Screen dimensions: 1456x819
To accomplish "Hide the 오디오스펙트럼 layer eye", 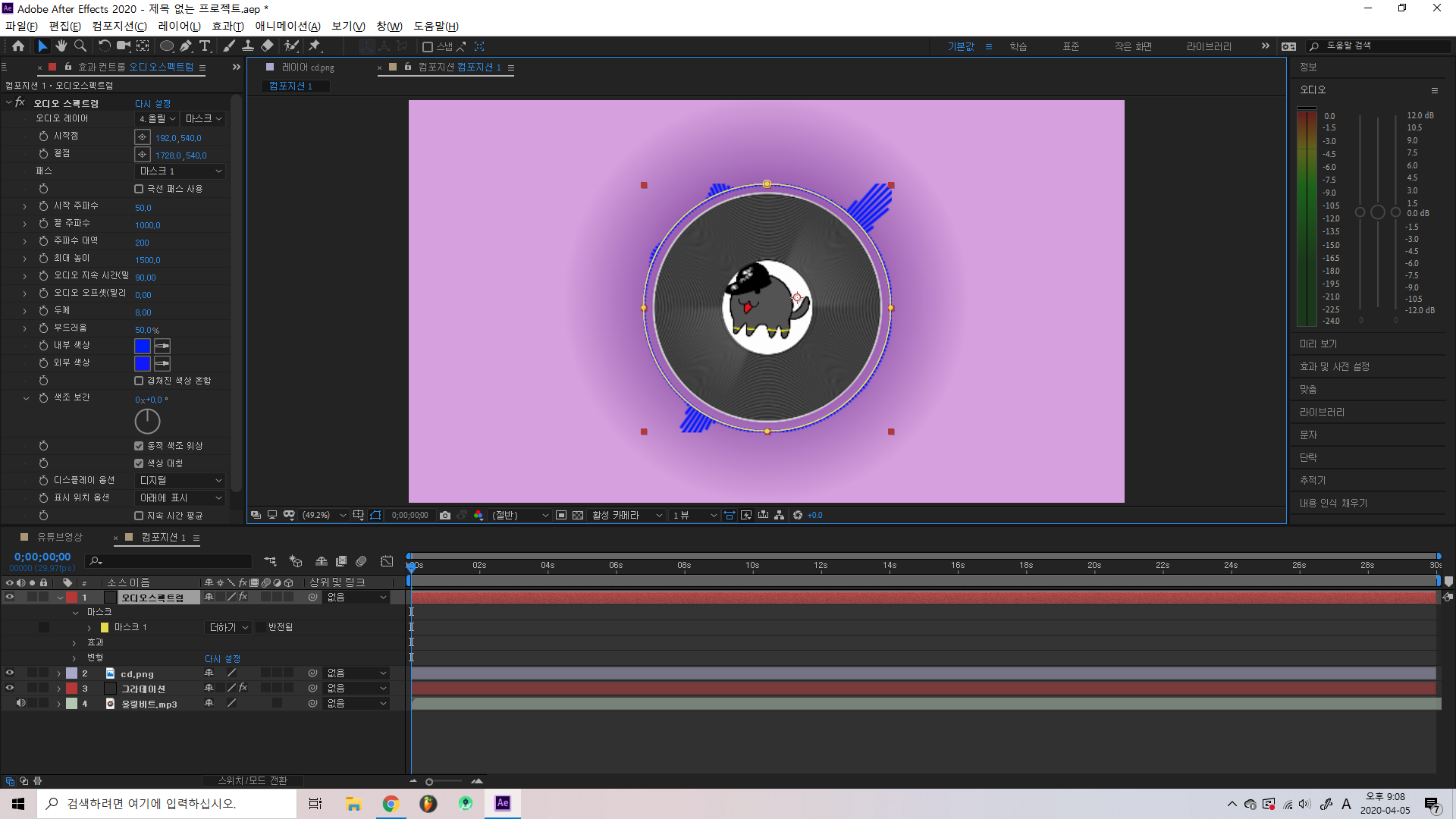I will [10, 598].
